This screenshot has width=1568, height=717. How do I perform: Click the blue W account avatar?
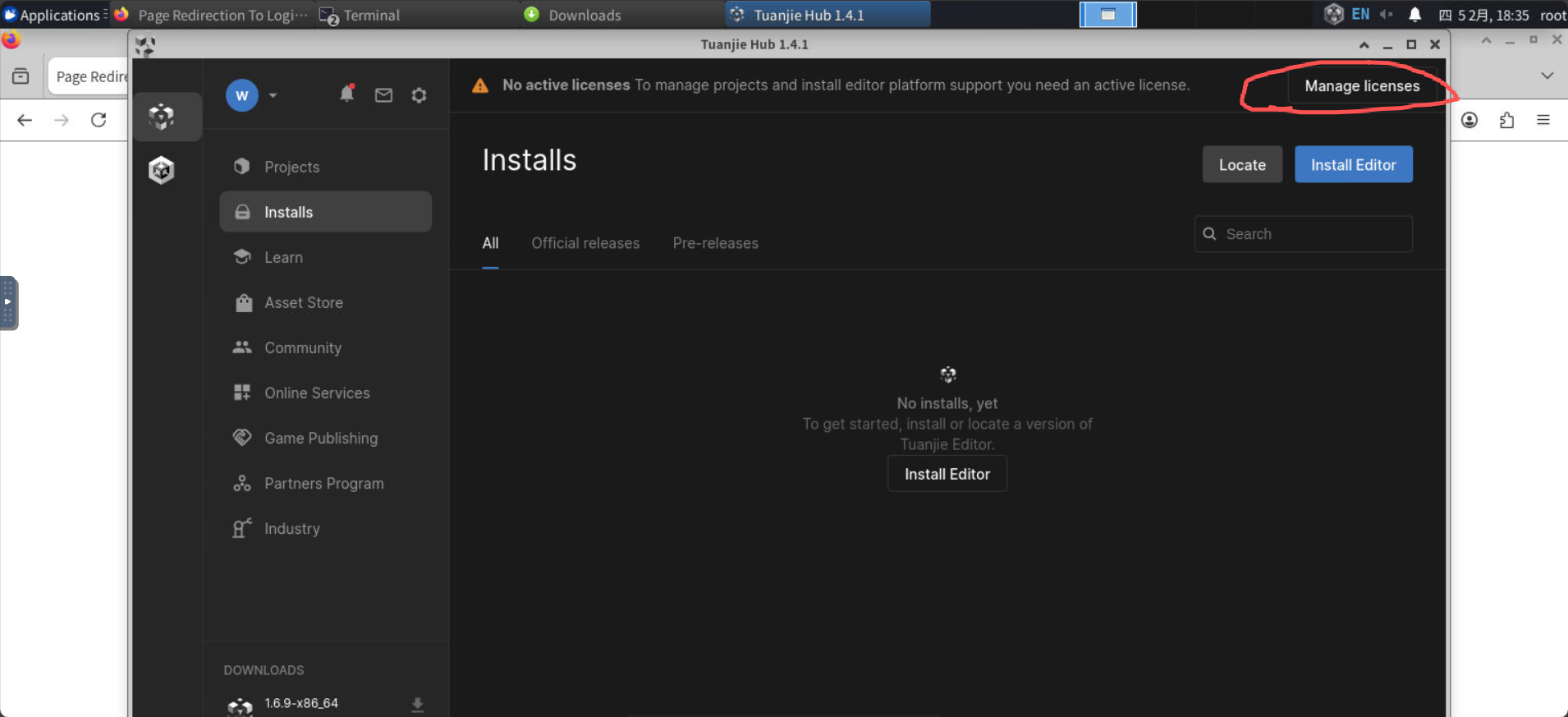[x=242, y=95]
